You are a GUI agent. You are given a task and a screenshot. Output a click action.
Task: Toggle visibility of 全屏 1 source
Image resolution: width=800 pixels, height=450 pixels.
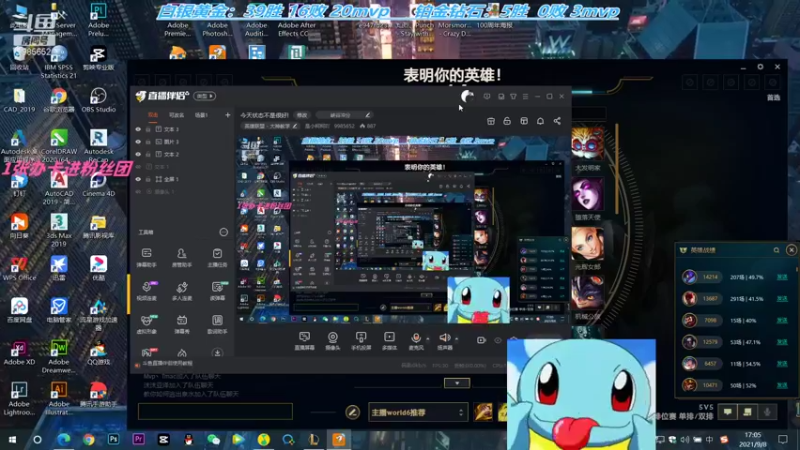tap(138, 179)
